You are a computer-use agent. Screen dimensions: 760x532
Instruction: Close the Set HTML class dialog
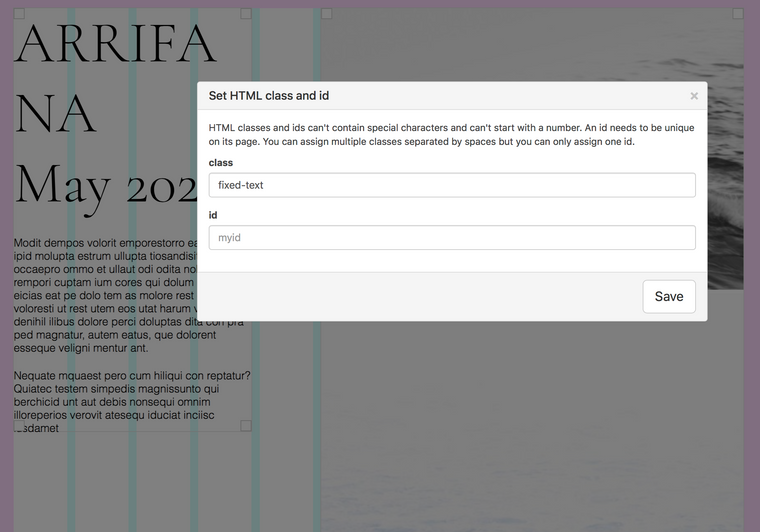(694, 96)
